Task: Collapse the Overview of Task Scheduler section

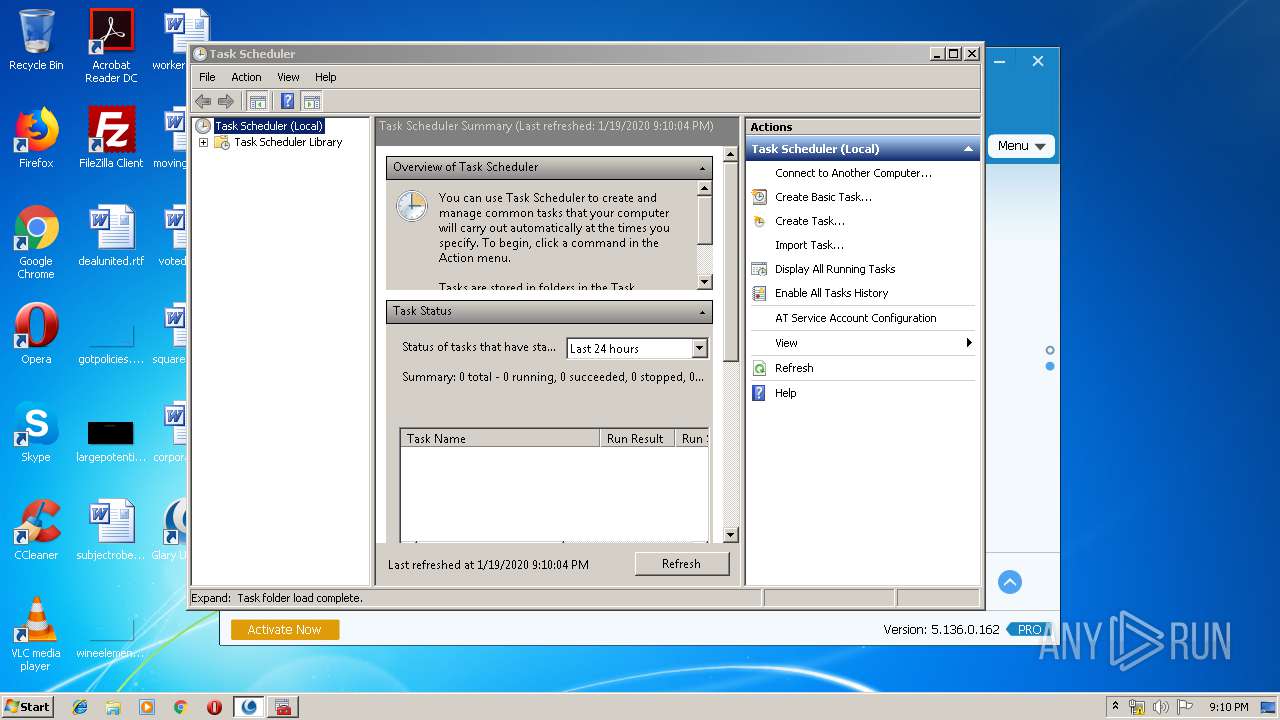Action: coord(703,168)
